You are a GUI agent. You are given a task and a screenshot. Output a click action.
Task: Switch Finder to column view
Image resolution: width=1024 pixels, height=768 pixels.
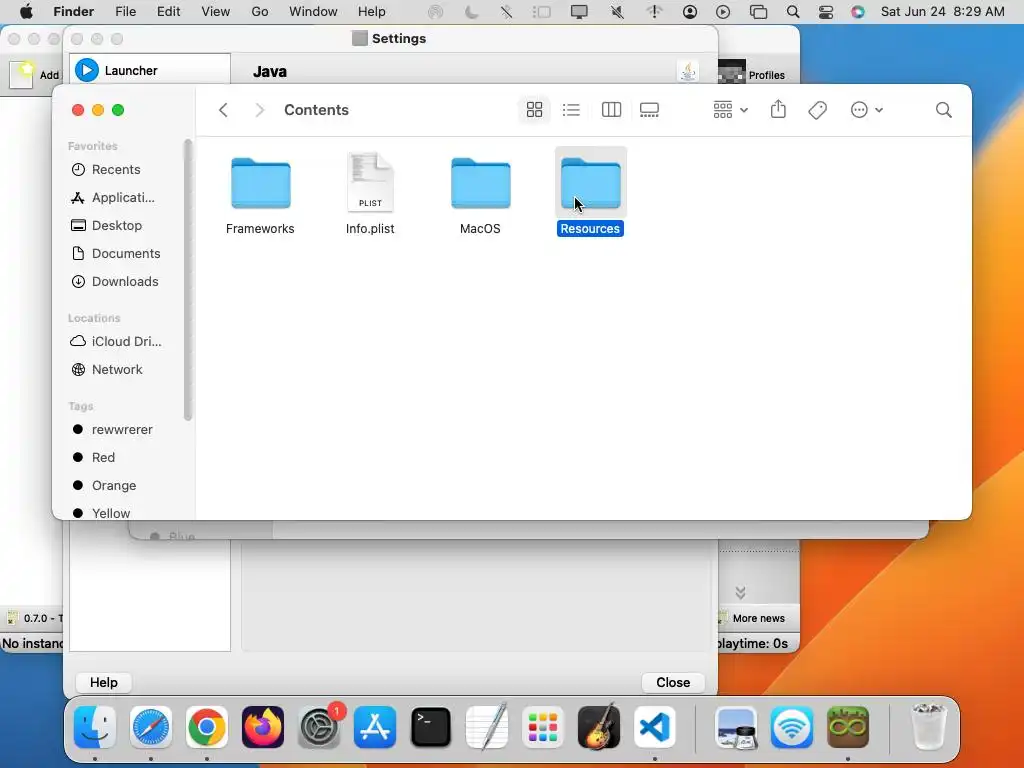point(611,110)
